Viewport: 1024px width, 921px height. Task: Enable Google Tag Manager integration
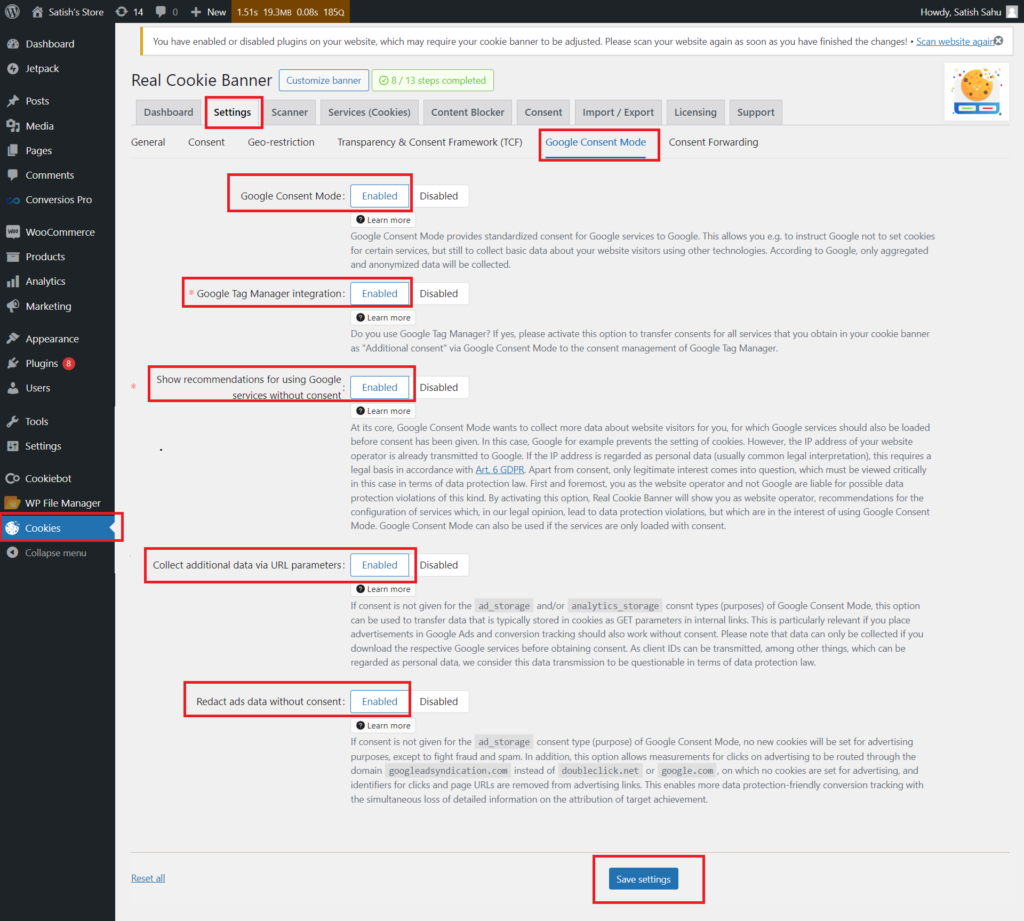(x=379, y=294)
